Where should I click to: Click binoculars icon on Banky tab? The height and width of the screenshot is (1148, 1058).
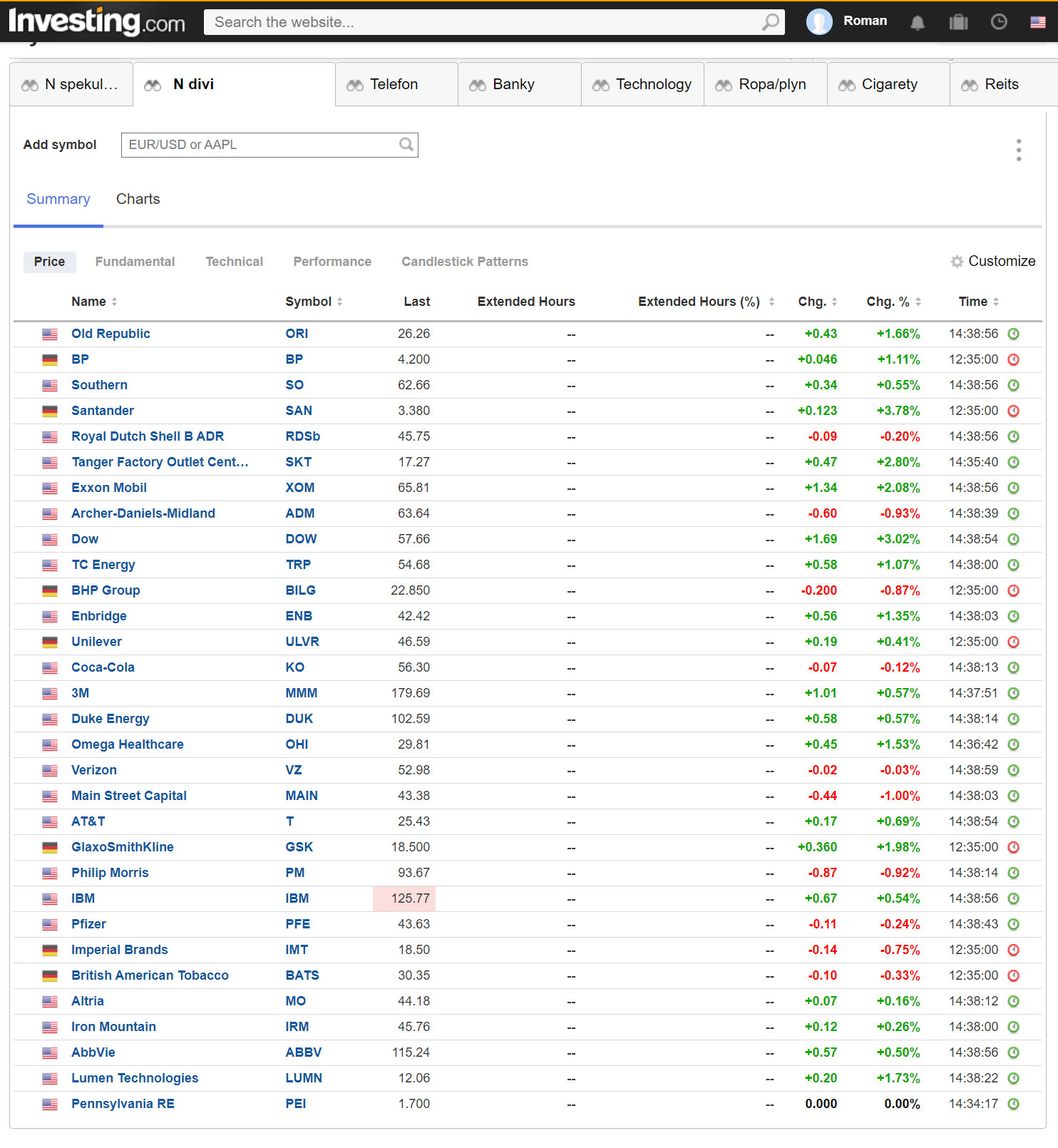click(478, 86)
